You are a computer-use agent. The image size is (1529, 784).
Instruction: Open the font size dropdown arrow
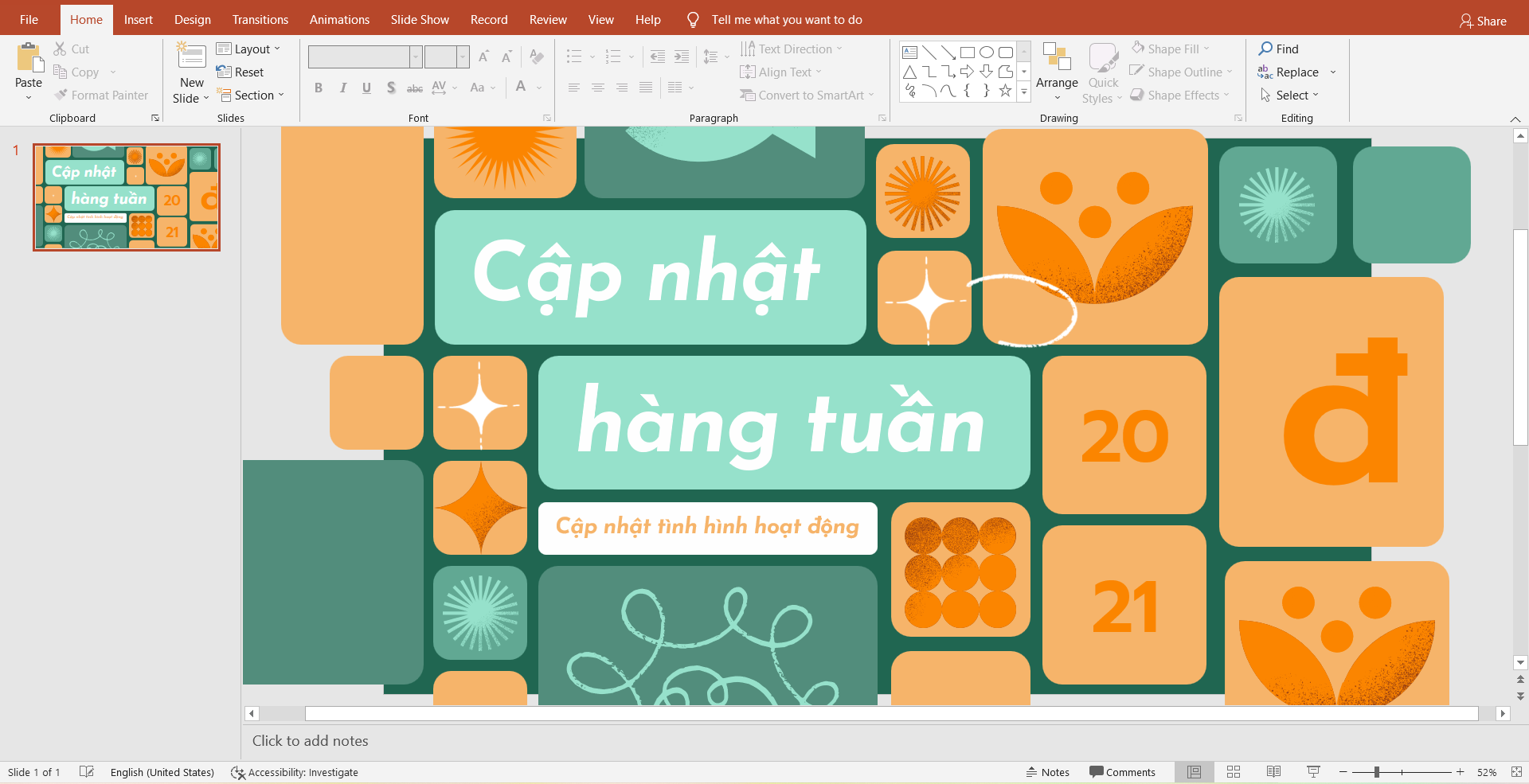[463, 57]
